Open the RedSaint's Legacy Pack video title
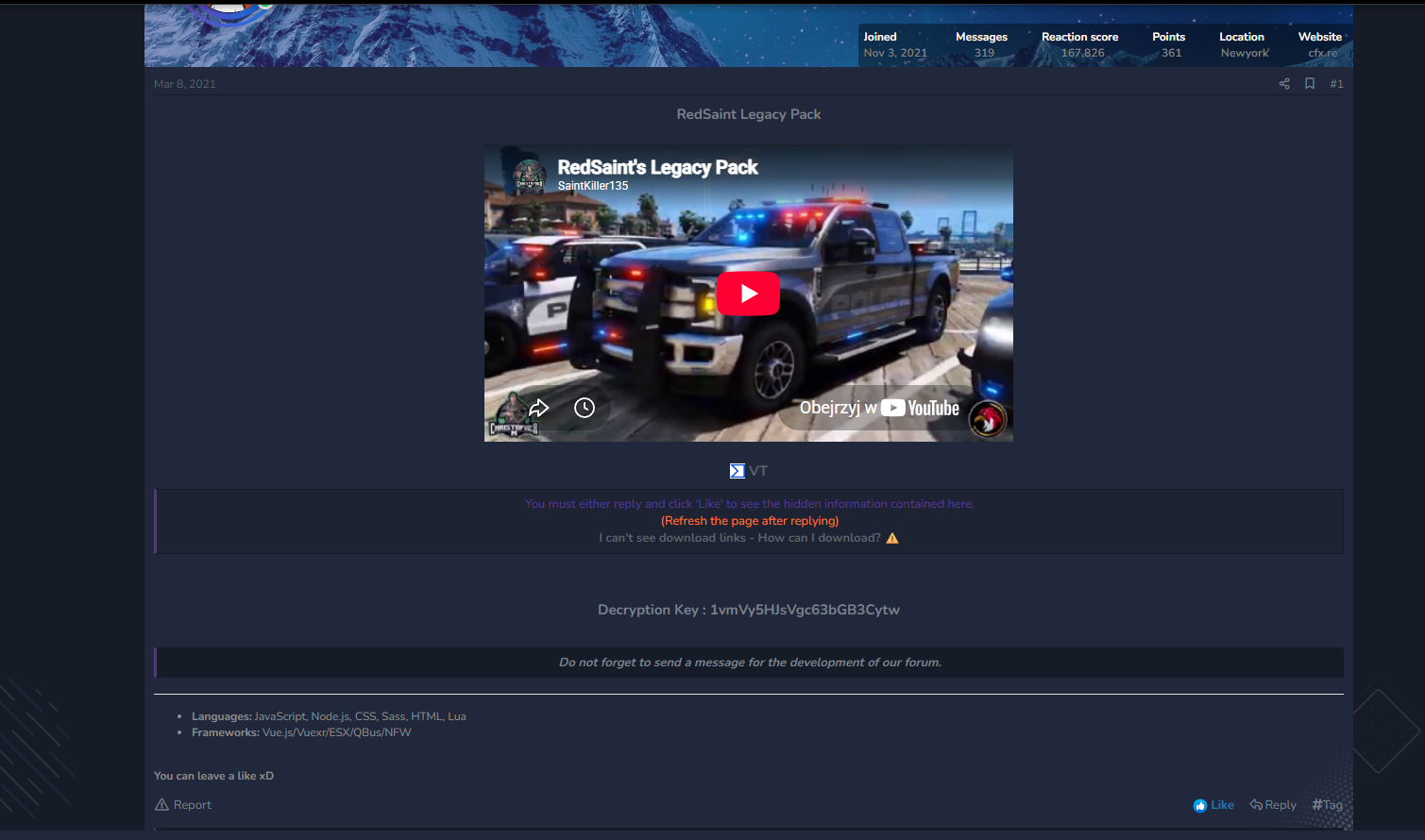The height and width of the screenshot is (840, 1425). (657, 167)
